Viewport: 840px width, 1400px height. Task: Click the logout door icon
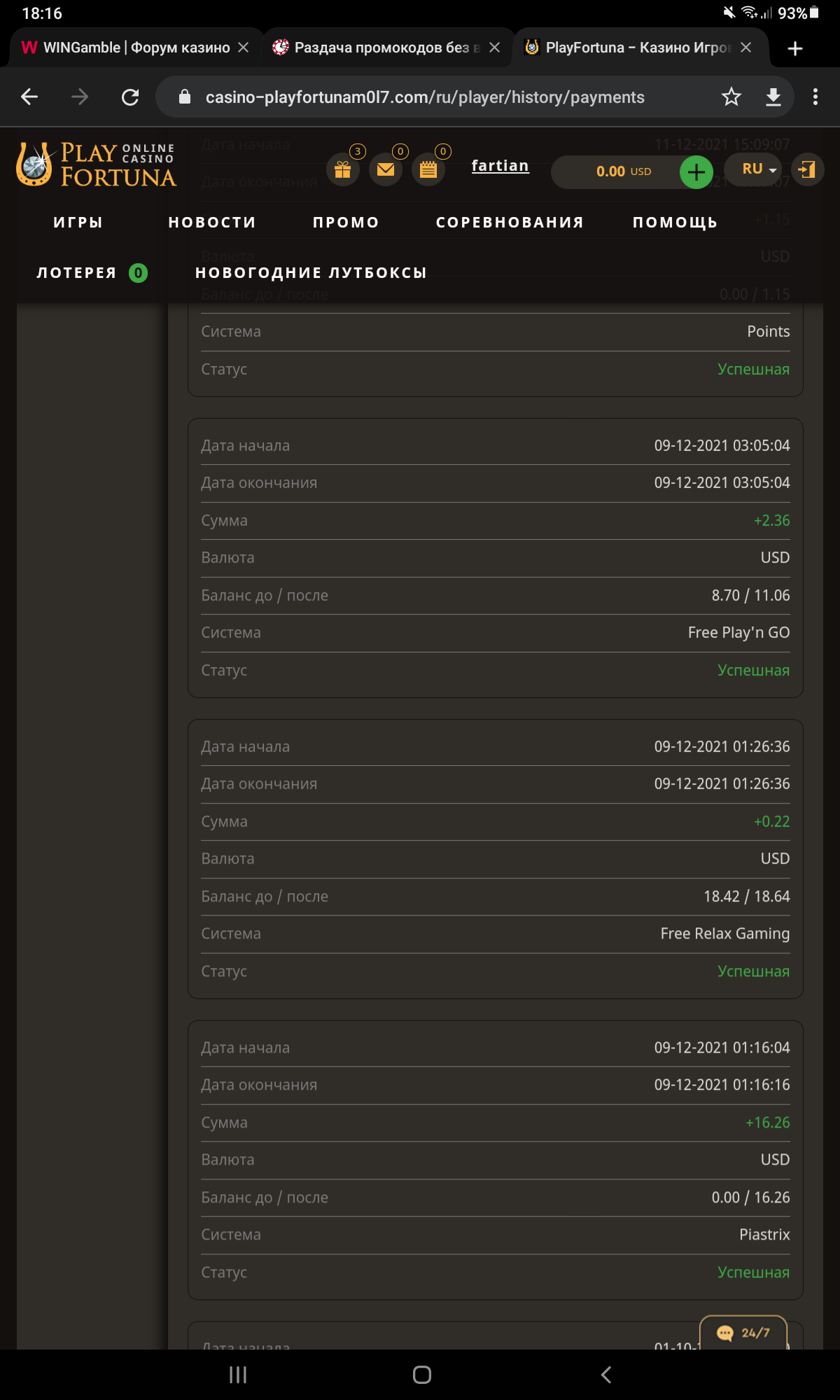tap(807, 169)
